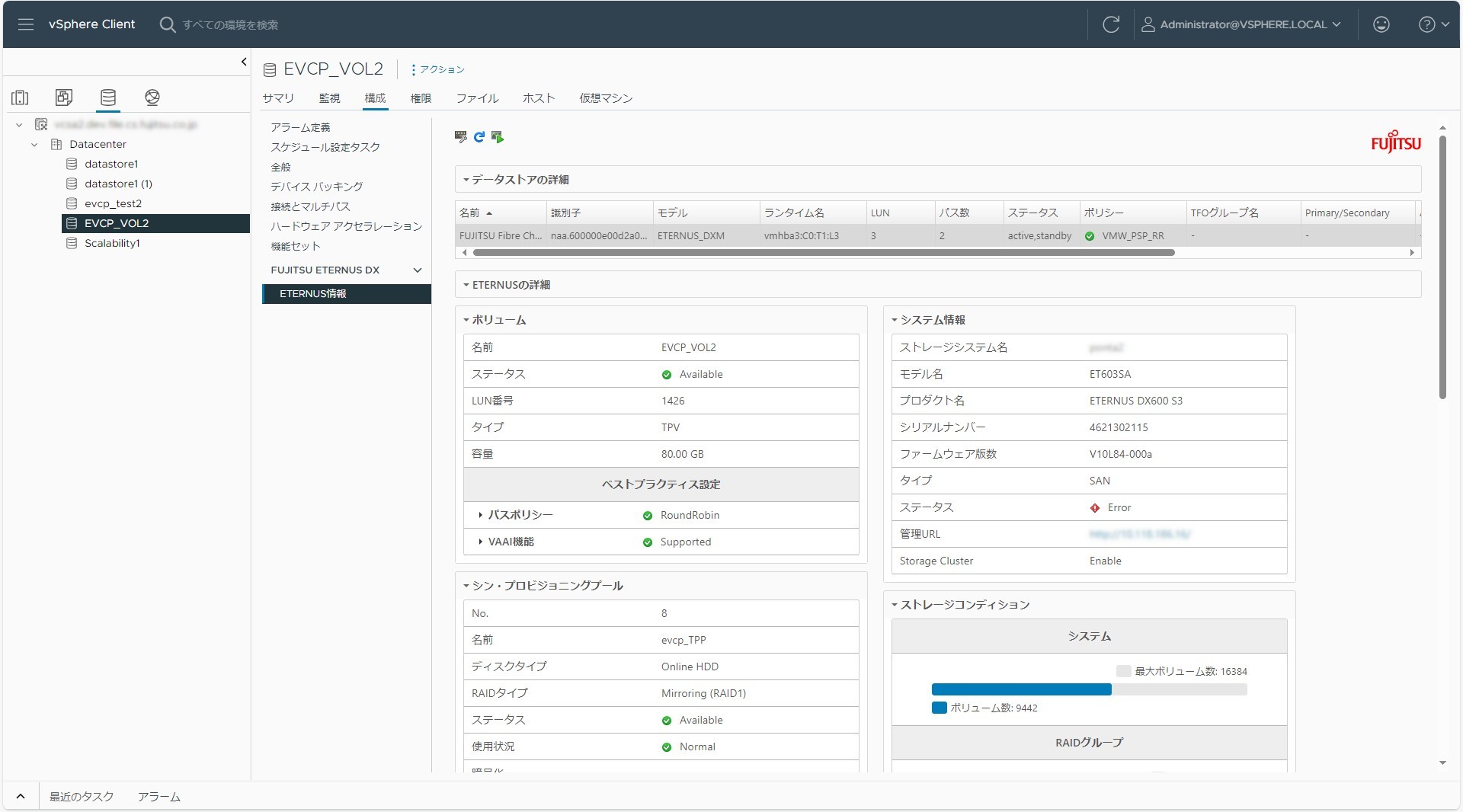Screen dimensions: 1463x812
Task: Open the help question mark menu
Action: coord(1433,24)
